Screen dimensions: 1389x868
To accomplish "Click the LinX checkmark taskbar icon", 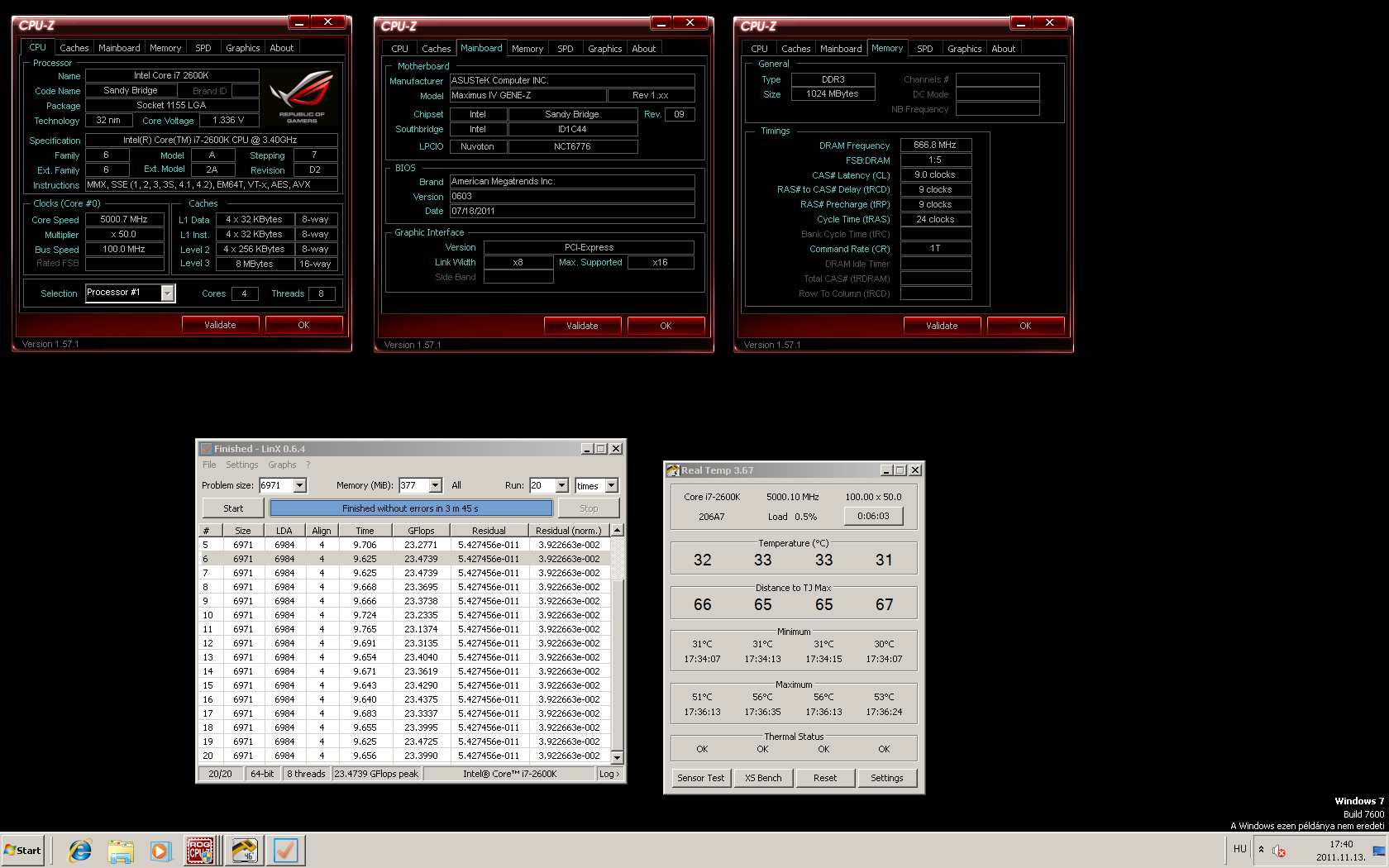I will click(x=286, y=850).
